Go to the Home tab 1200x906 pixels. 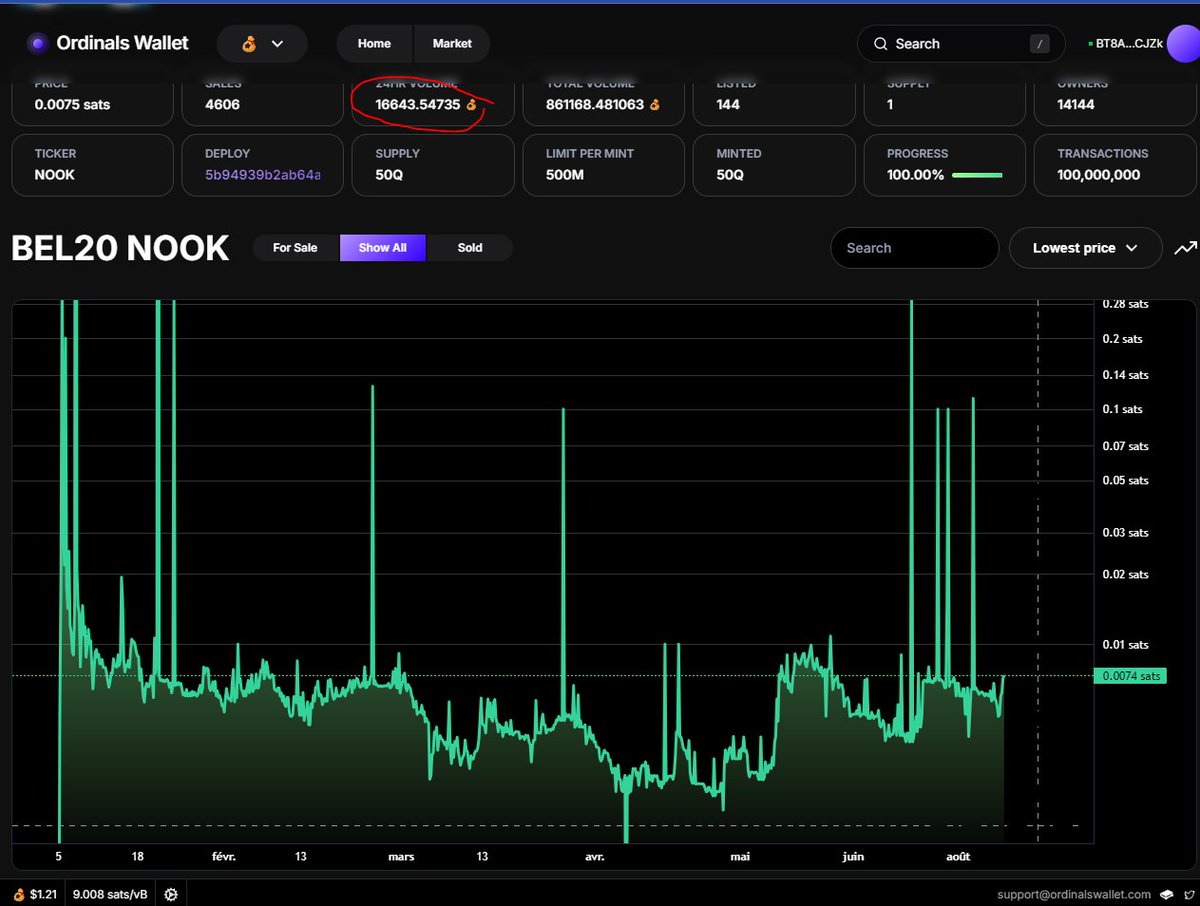(374, 44)
